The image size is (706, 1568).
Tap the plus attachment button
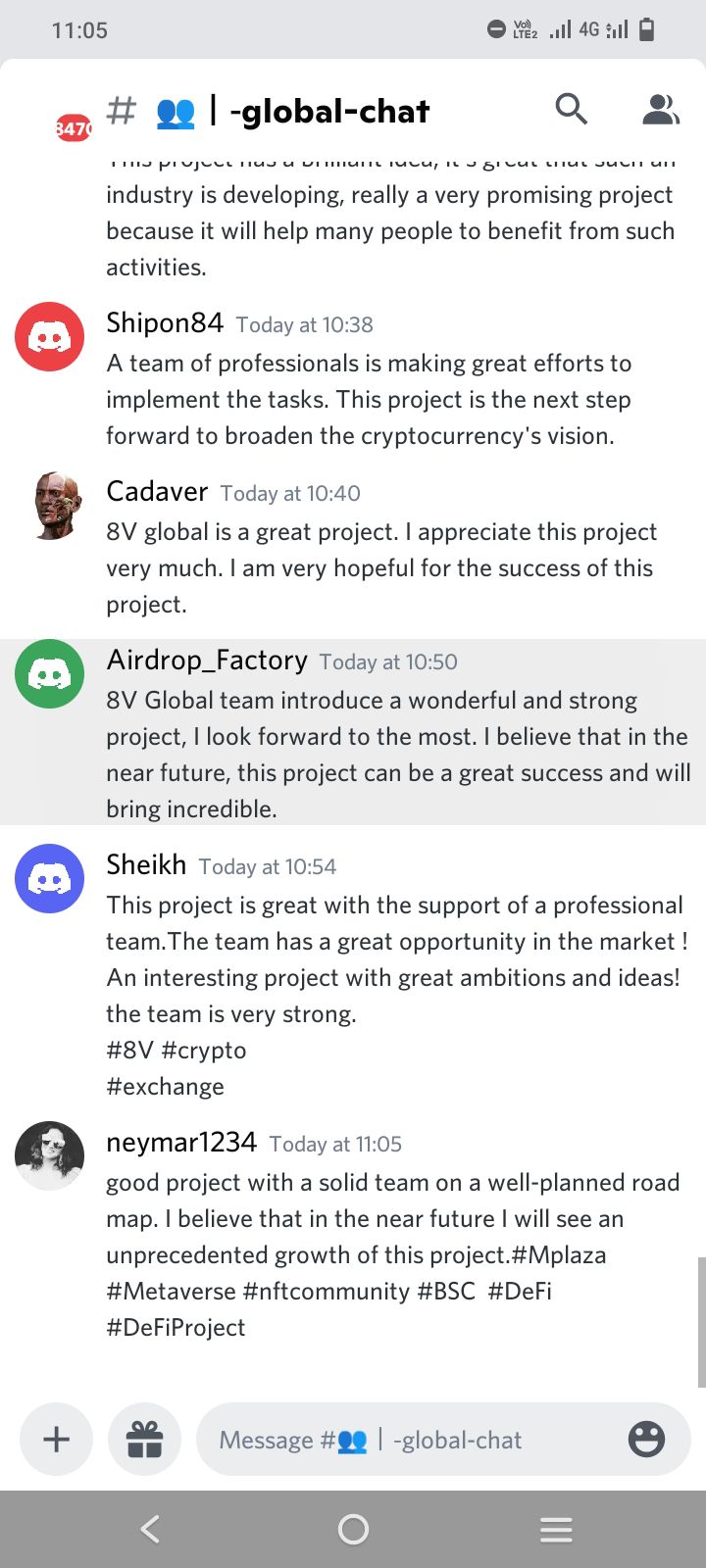(57, 1439)
